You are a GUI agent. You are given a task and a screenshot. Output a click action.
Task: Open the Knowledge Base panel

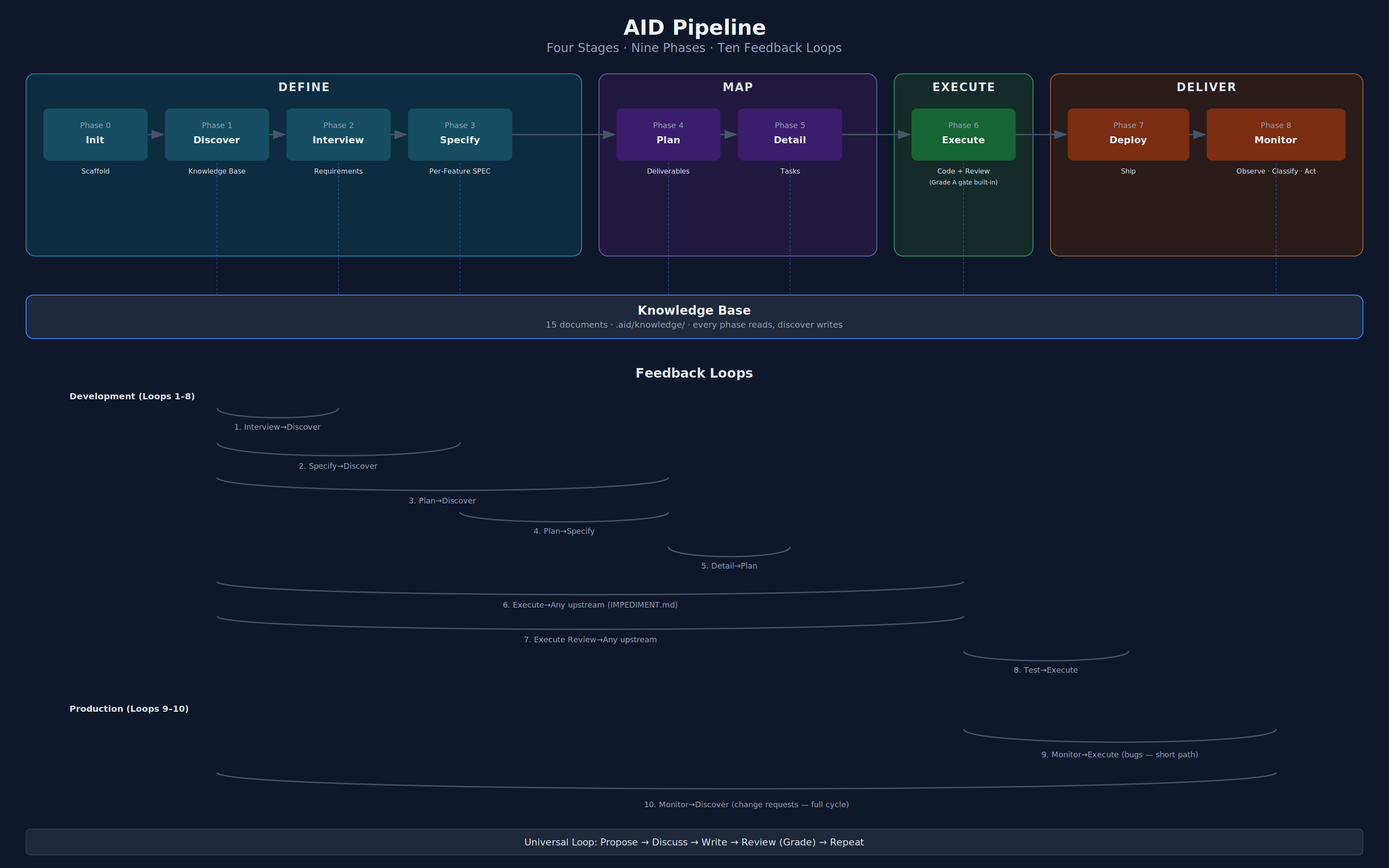point(694,316)
